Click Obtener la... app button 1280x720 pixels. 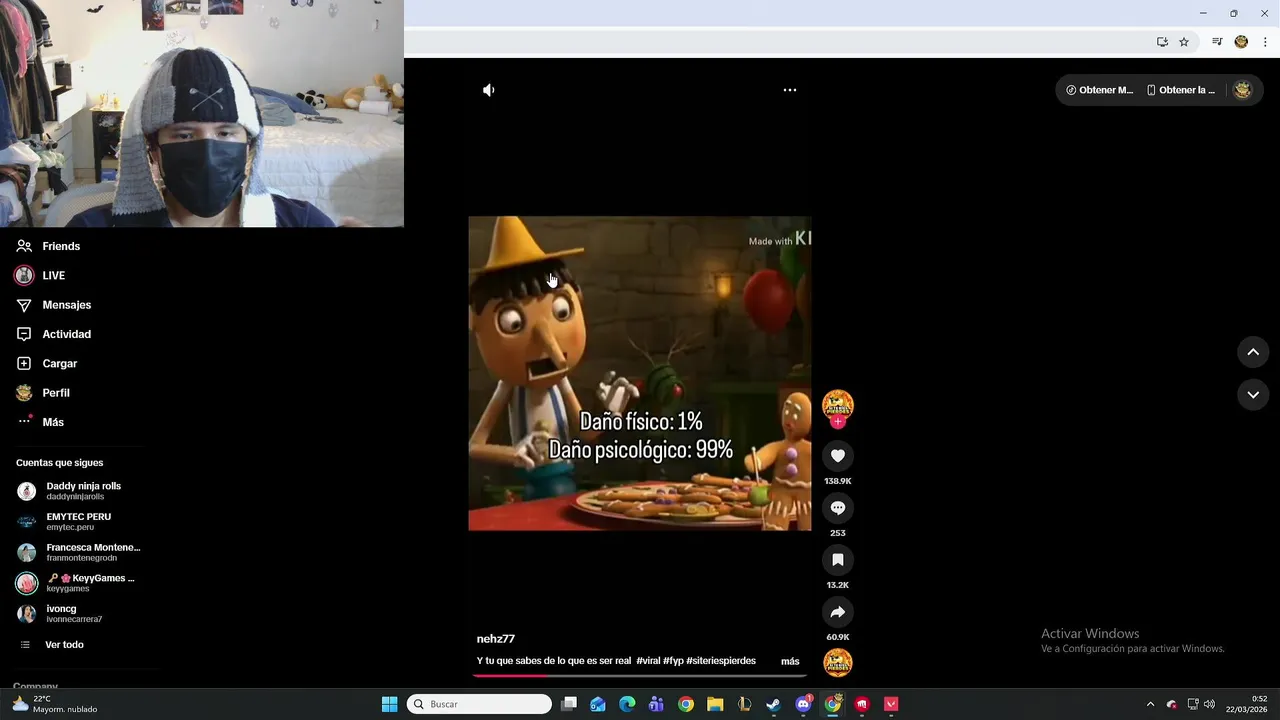1181,90
